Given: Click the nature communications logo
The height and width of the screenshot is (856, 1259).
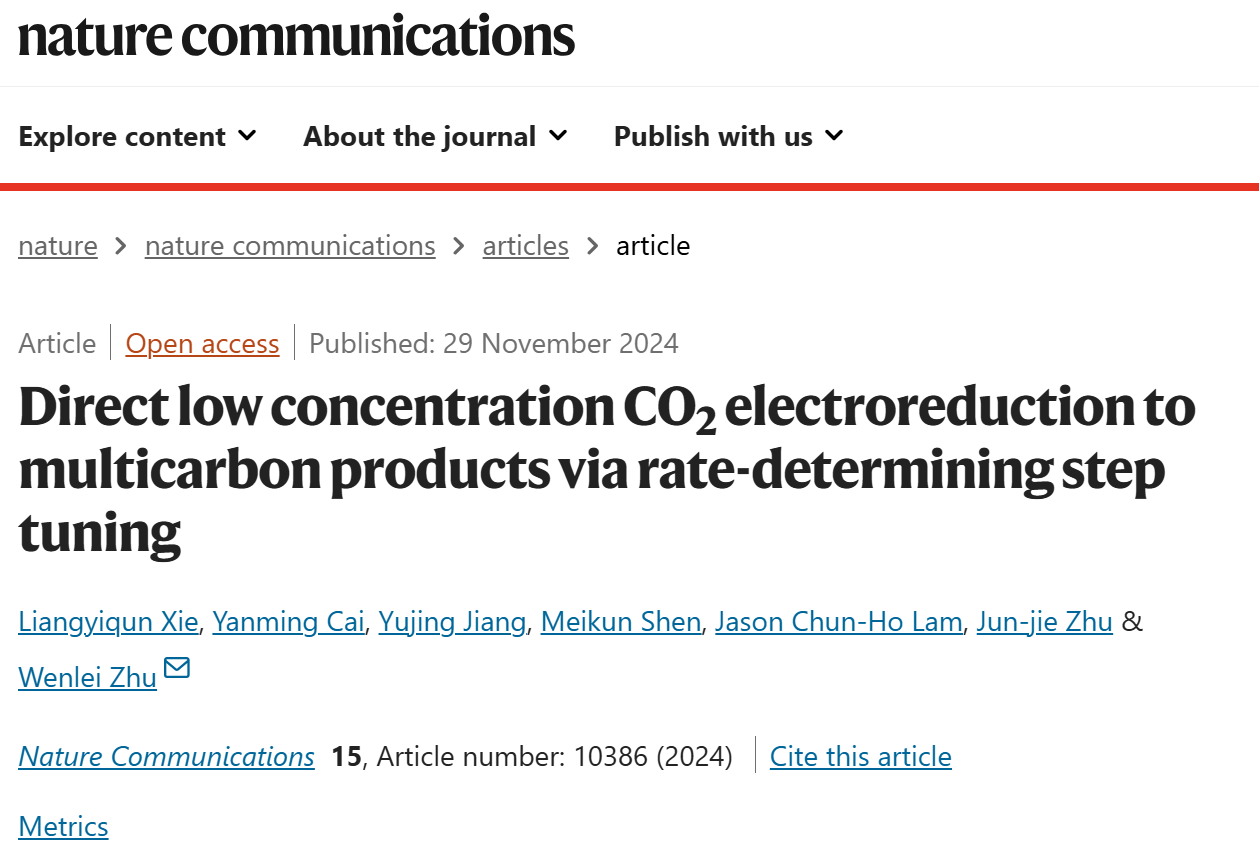Looking at the screenshot, I should pyautogui.click(x=297, y=35).
